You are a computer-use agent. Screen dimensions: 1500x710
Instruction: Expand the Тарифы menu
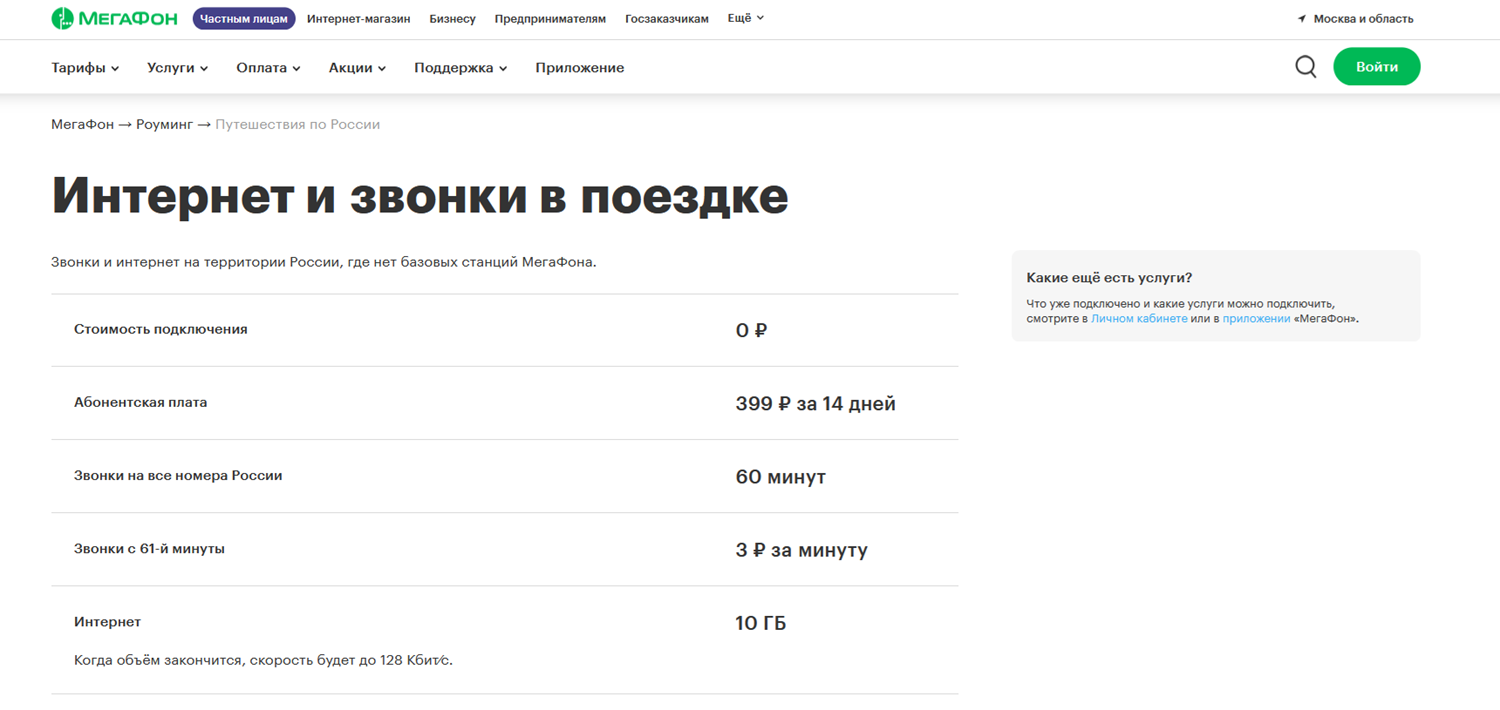[85, 68]
